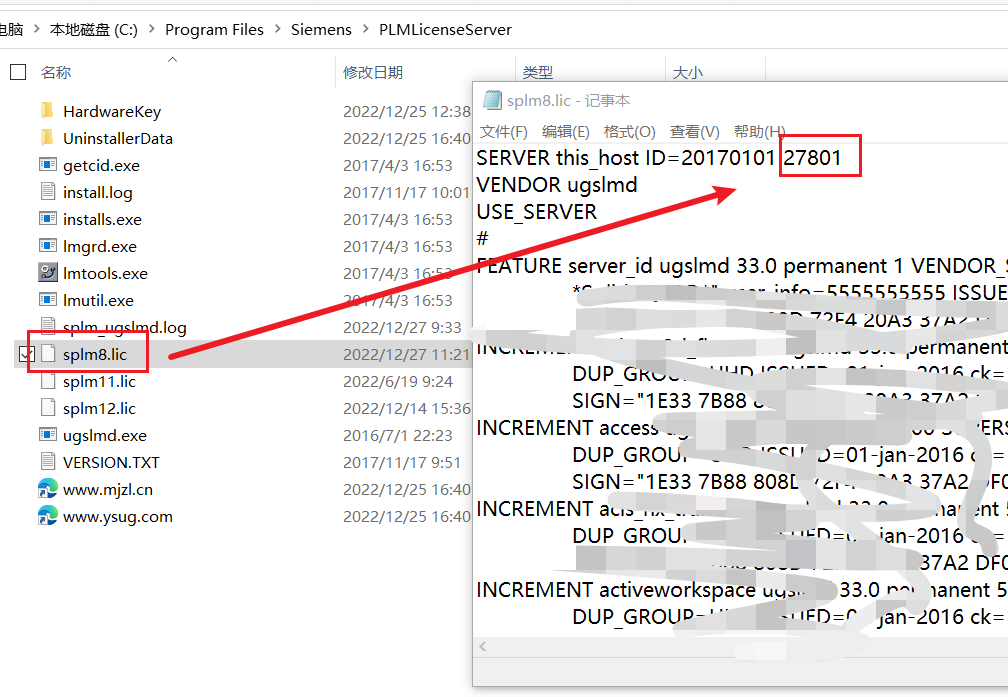1008x697 pixels.
Task: Open the 文件(F) menu in Notepad
Action: tap(503, 132)
